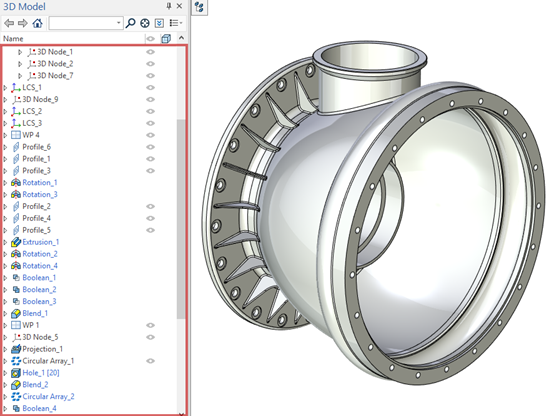Toggle visibility of 3D Node_9

151,100
